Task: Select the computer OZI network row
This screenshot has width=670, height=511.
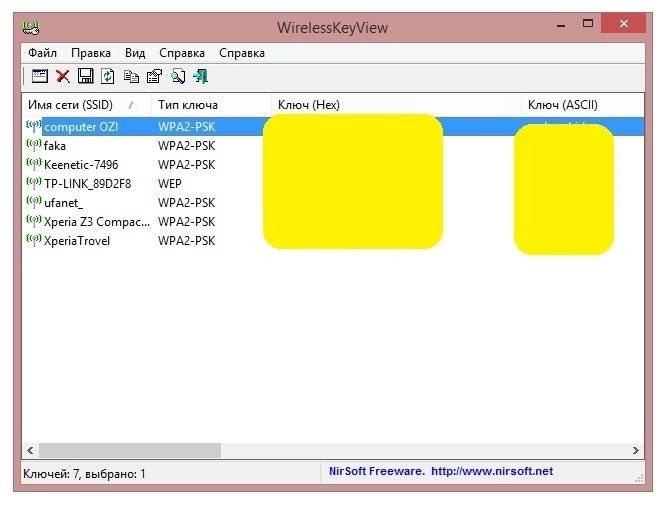Action: (x=333, y=126)
